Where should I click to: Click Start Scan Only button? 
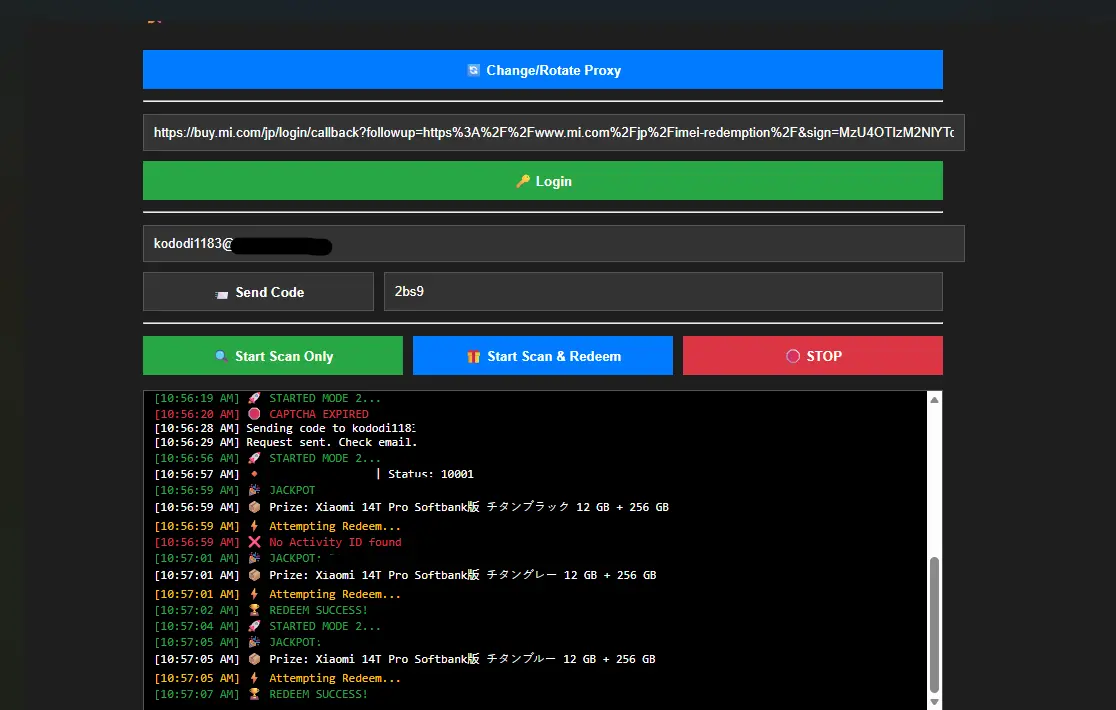point(273,356)
